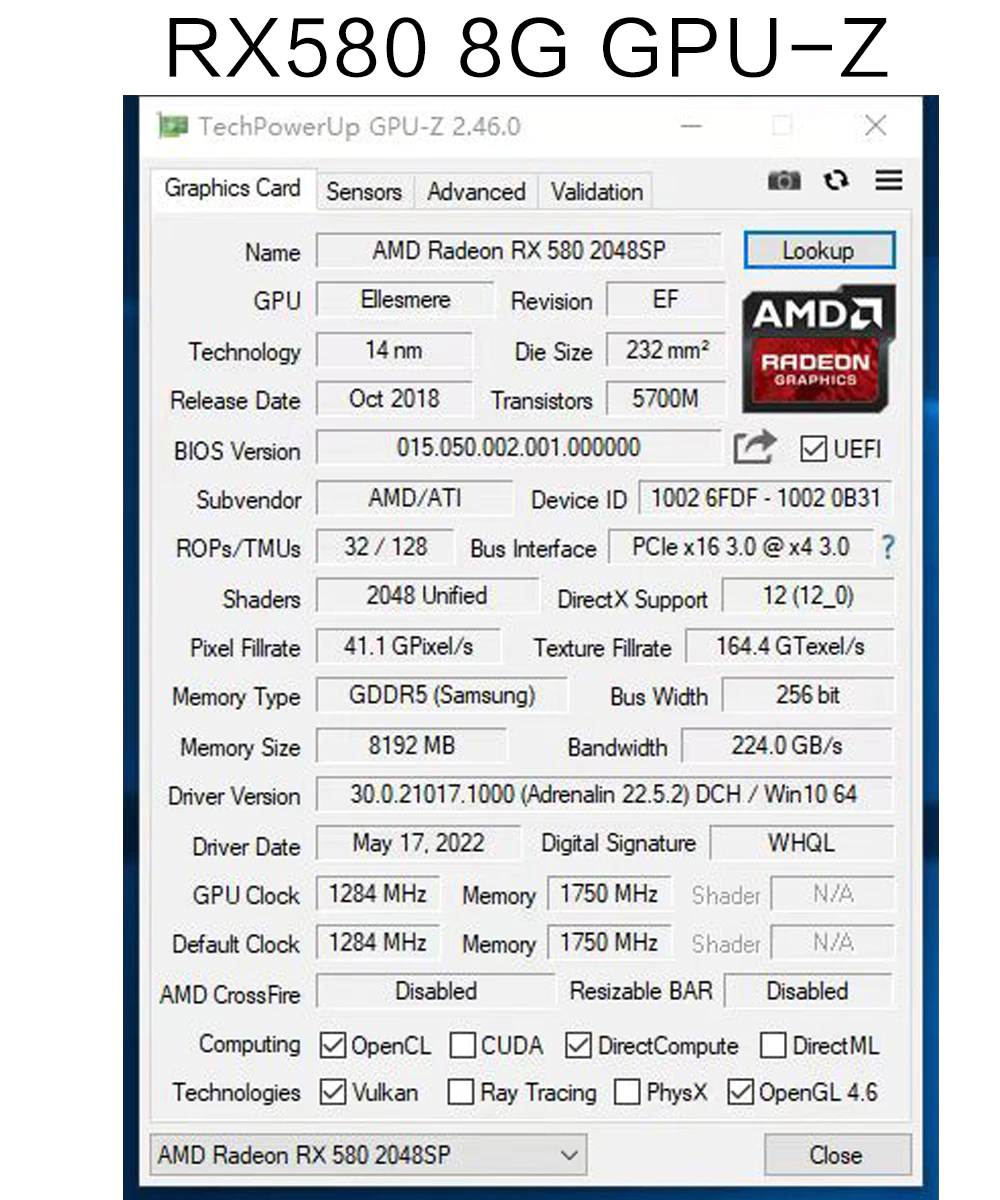Click the Driver Date field May 17, 2022
This screenshot has width=1000, height=1200.
419,844
